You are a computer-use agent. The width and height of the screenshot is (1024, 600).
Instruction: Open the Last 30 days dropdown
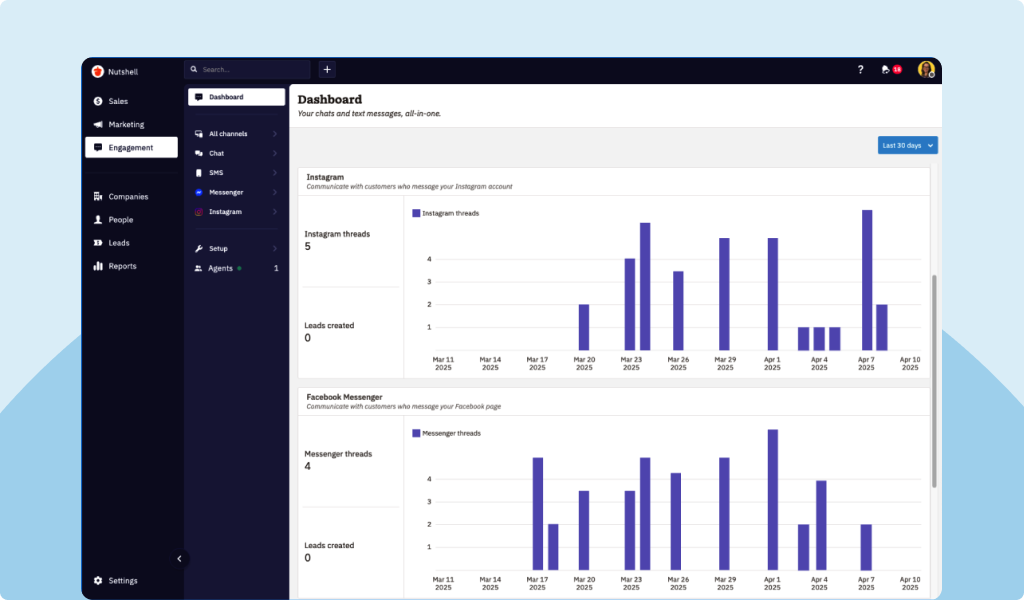tap(906, 144)
